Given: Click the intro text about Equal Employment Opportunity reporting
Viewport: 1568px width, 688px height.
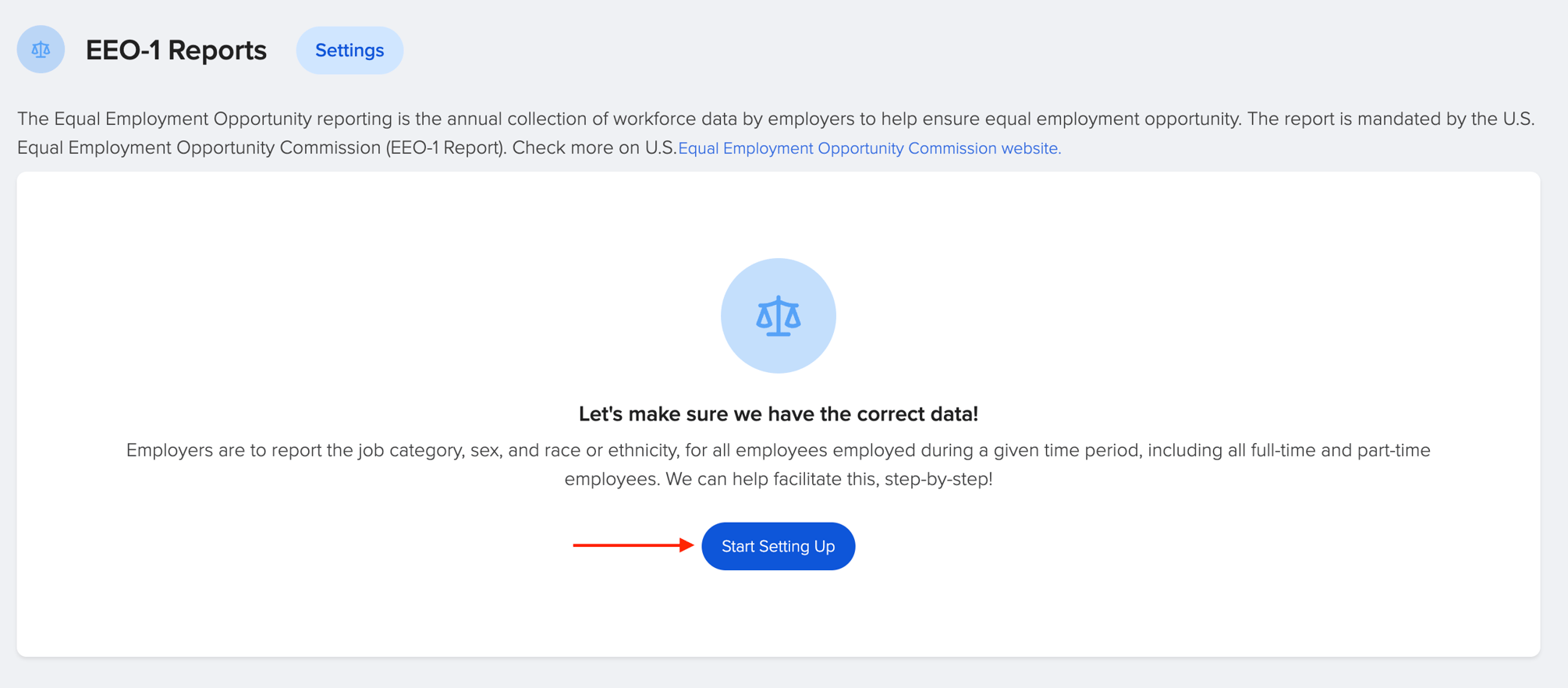Looking at the screenshot, I should point(776,133).
